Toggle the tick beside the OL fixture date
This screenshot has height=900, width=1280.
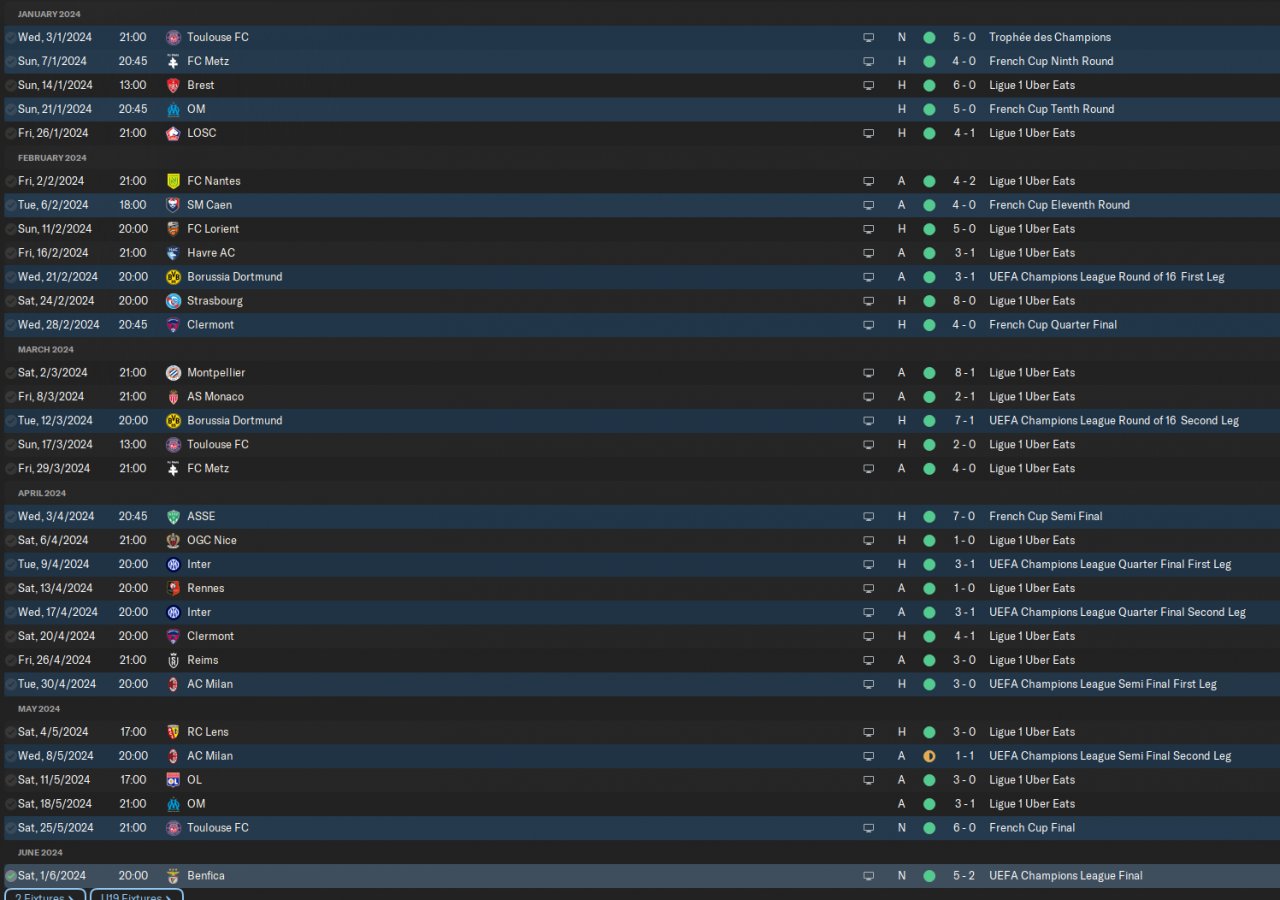[10, 781]
